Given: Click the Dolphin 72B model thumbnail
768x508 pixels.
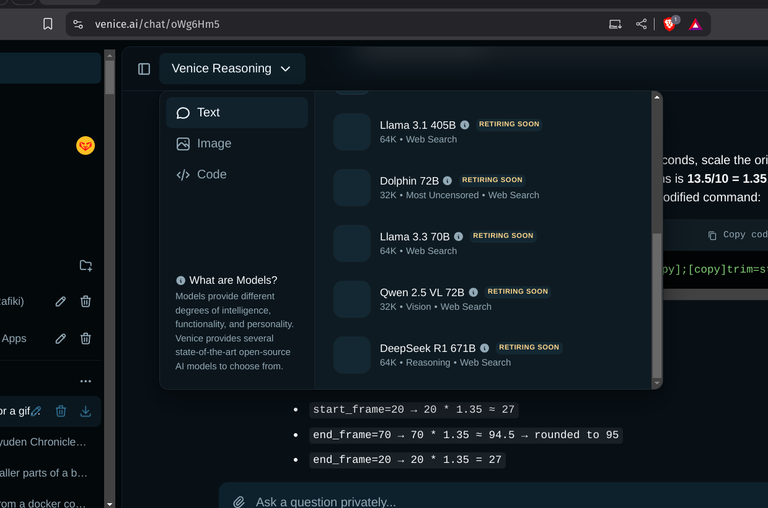Looking at the screenshot, I should point(352,188).
